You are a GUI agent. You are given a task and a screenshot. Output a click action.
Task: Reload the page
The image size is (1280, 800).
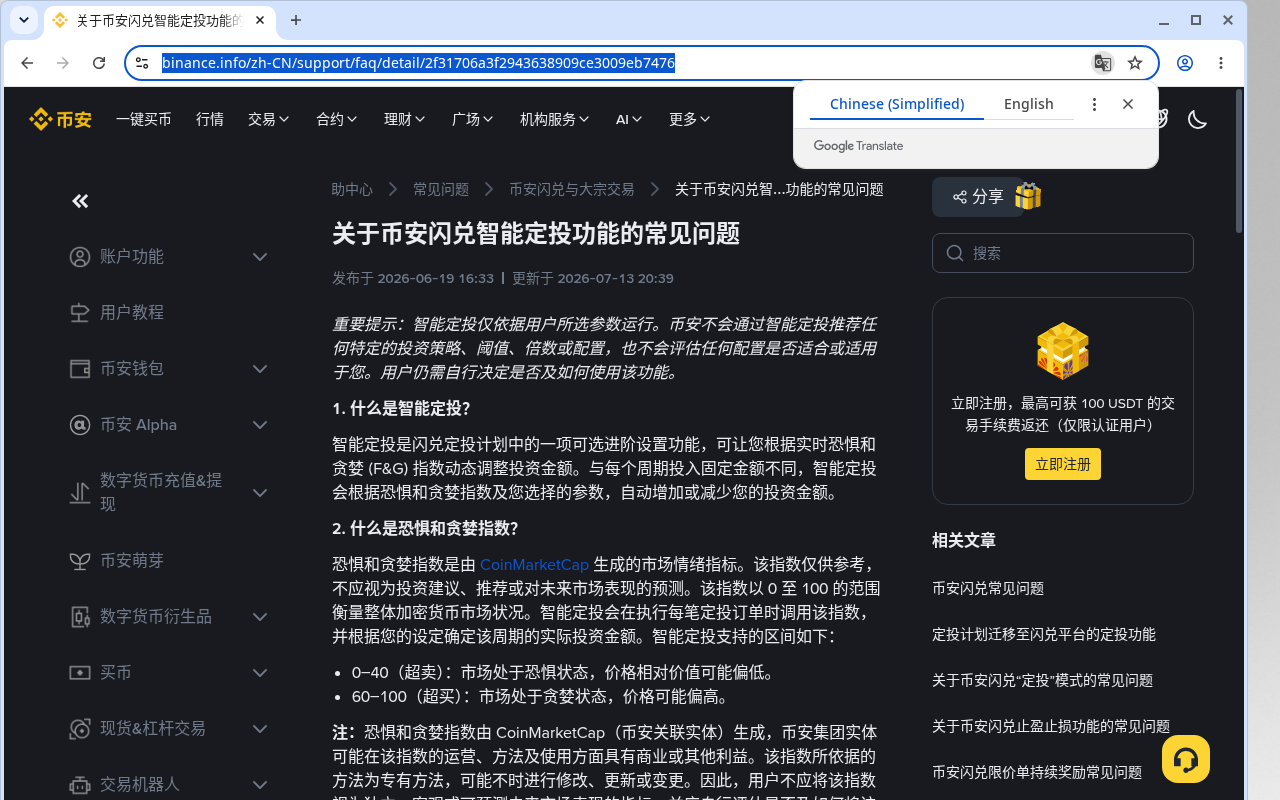[x=99, y=63]
